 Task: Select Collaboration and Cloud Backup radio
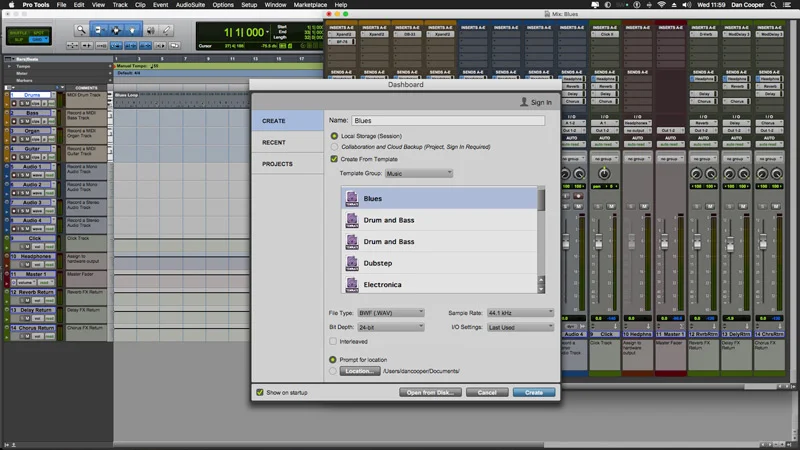pos(334,147)
